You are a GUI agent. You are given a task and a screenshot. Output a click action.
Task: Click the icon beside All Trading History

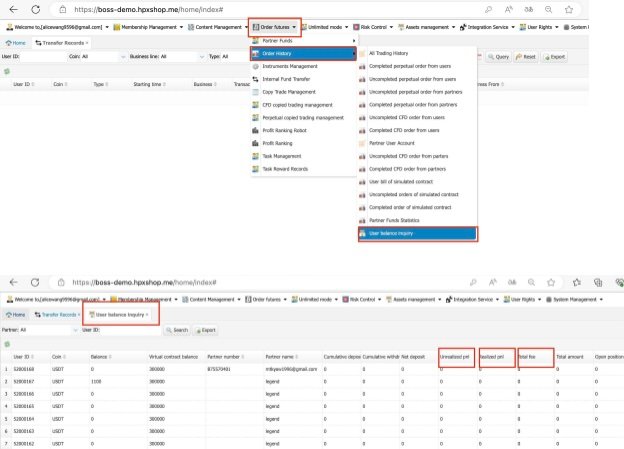pos(362,51)
